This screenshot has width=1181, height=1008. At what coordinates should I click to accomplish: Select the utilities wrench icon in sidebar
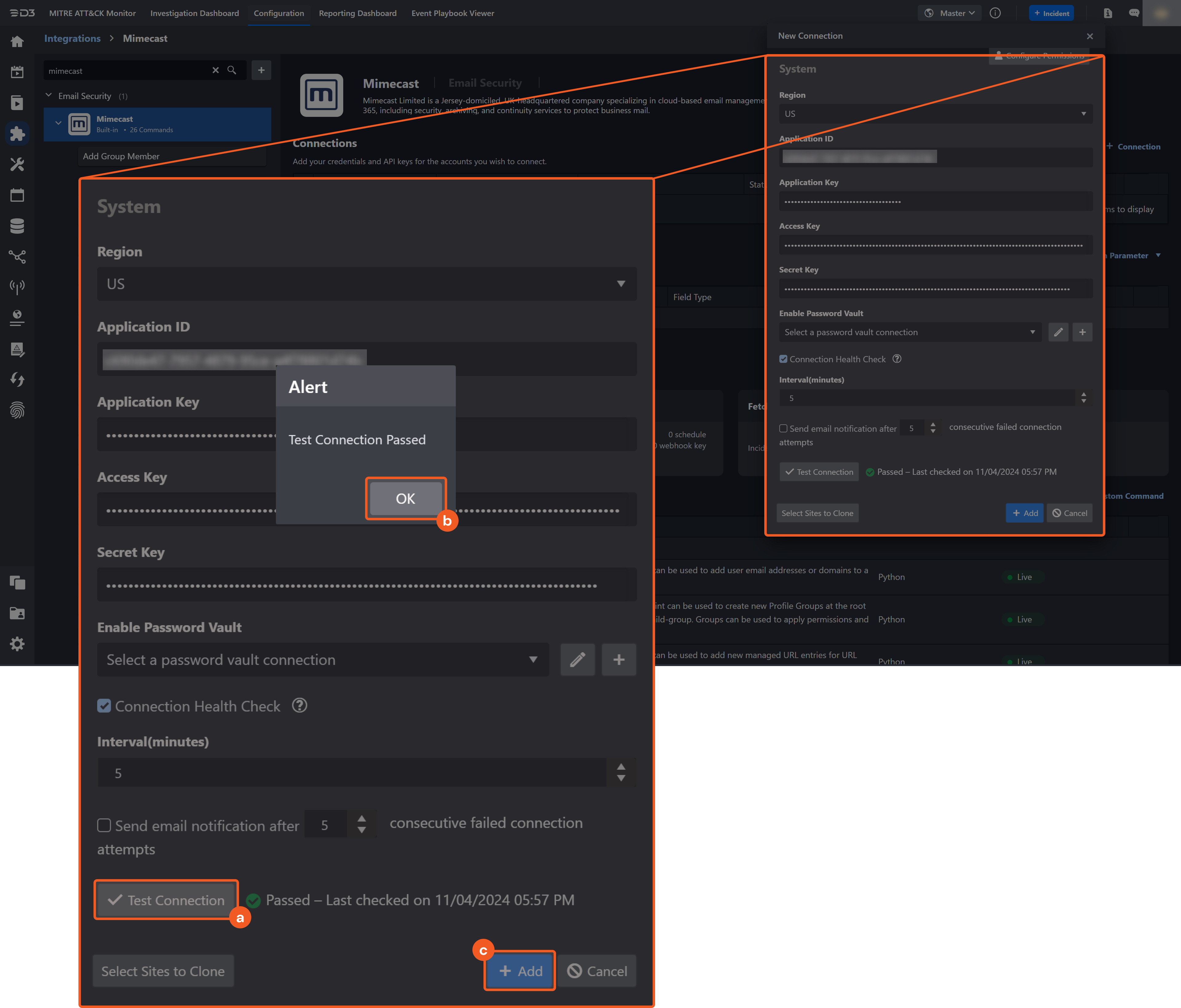point(18,164)
